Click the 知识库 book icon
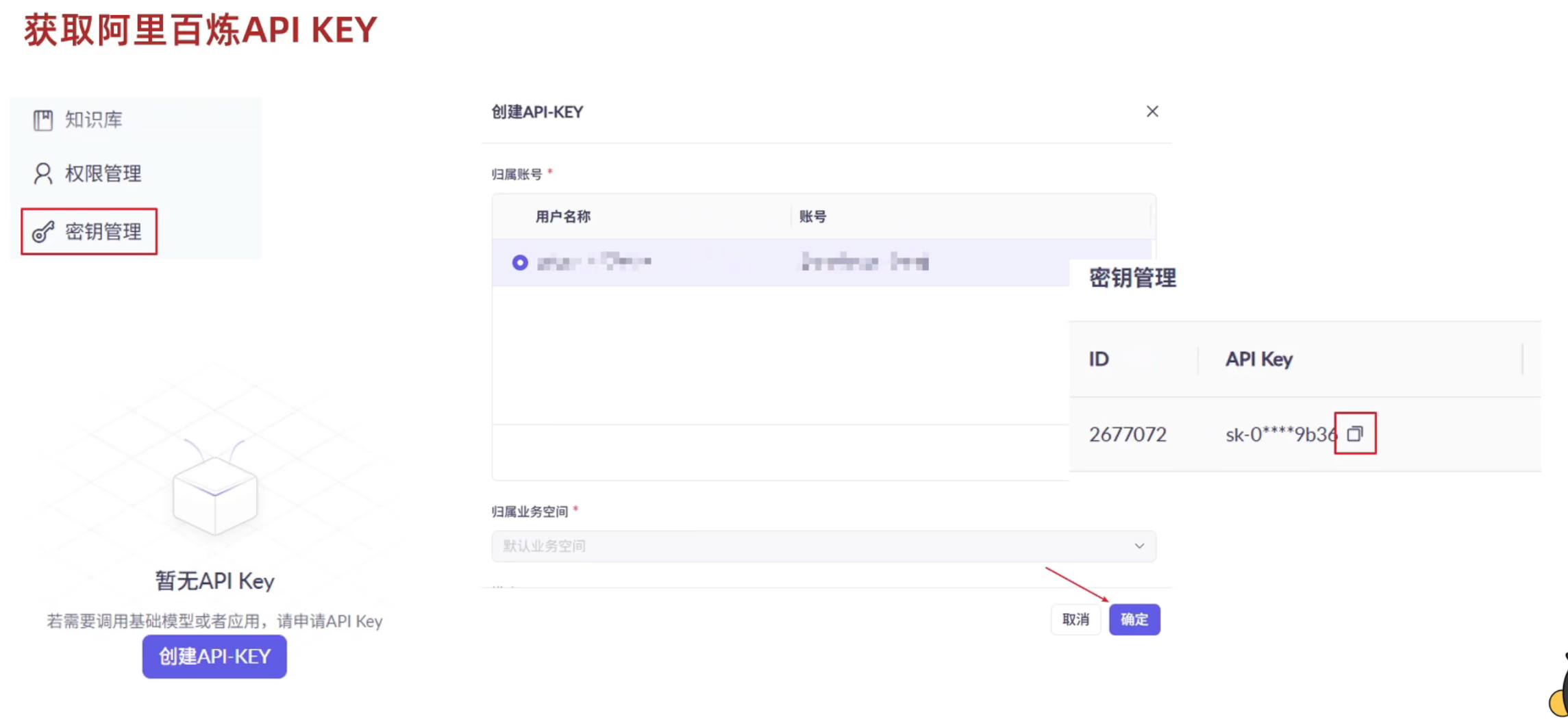Image resolution: width=1568 pixels, height=719 pixels. [43, 120]
